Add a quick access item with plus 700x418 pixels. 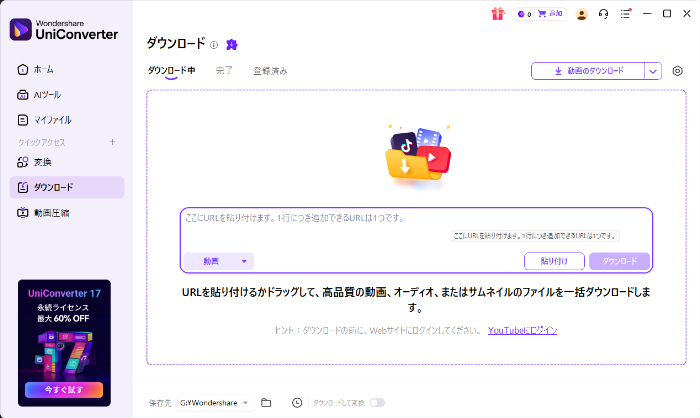coord(112,142)
